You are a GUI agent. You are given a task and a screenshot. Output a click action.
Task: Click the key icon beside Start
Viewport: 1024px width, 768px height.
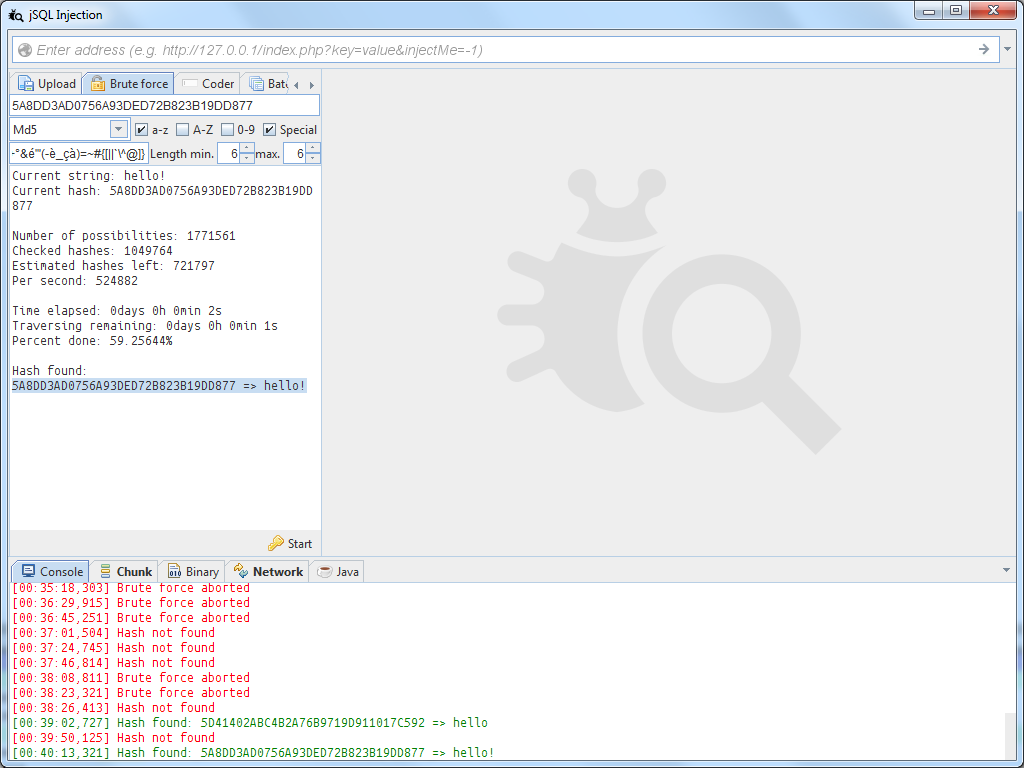(x=276, y=543)
